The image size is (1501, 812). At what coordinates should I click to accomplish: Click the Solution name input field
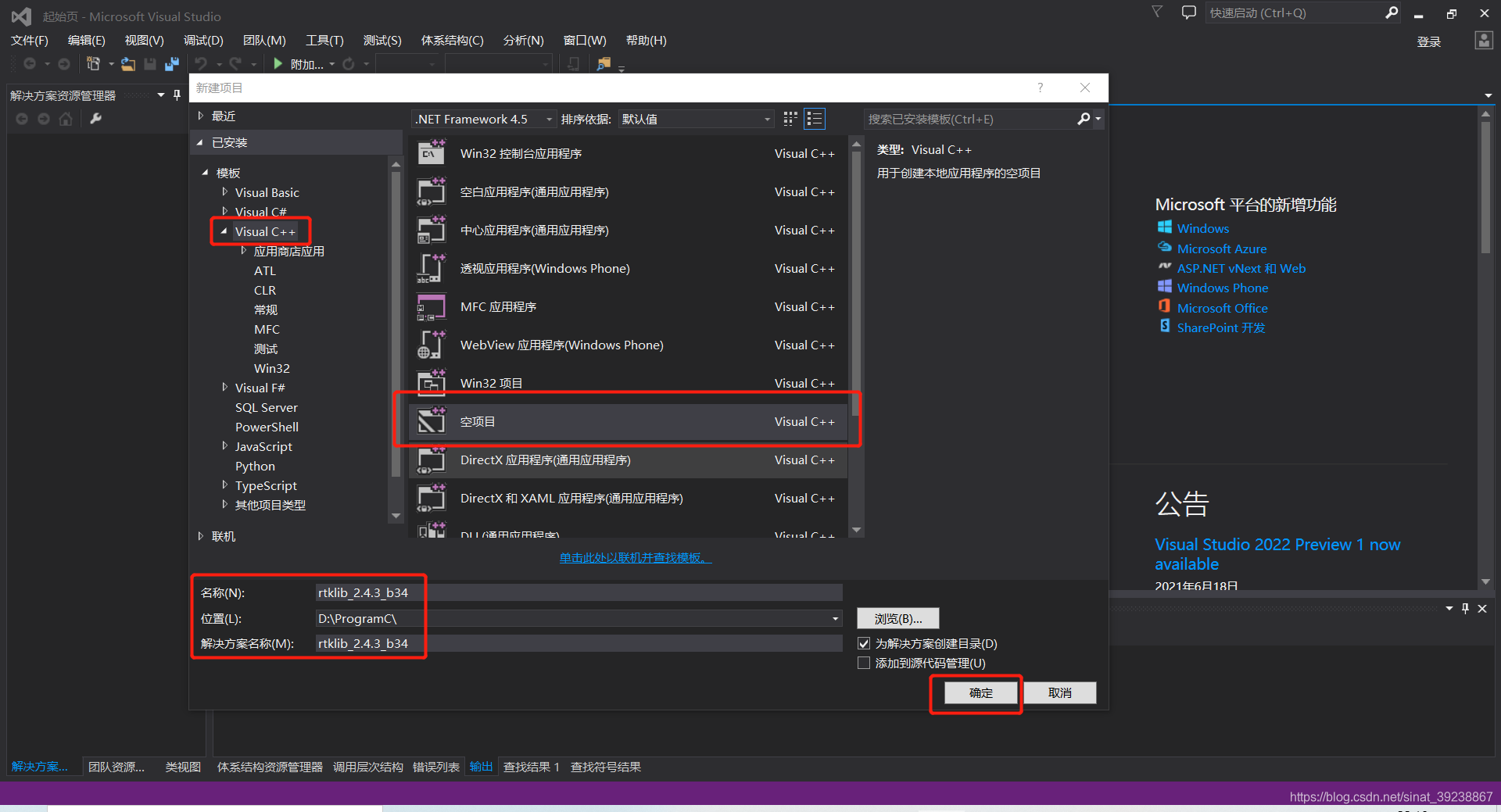click(579, 643)
